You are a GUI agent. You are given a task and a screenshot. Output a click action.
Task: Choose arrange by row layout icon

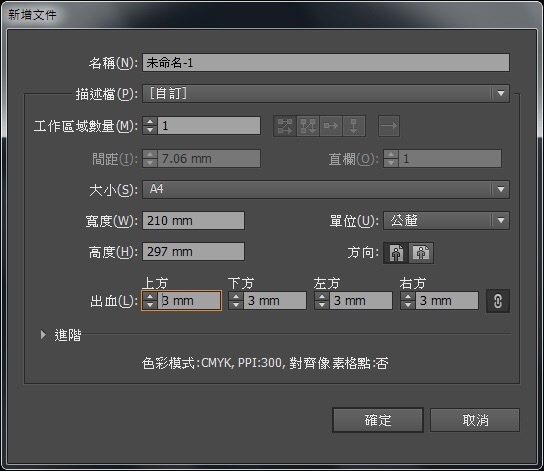(331, 126)
